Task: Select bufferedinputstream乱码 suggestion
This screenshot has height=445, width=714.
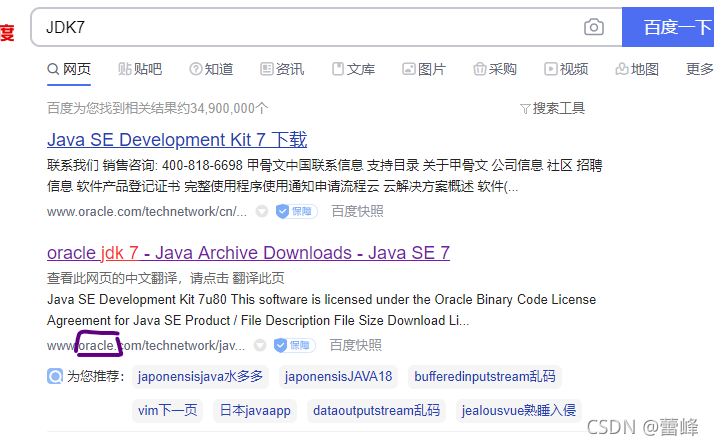Action: 484,377
